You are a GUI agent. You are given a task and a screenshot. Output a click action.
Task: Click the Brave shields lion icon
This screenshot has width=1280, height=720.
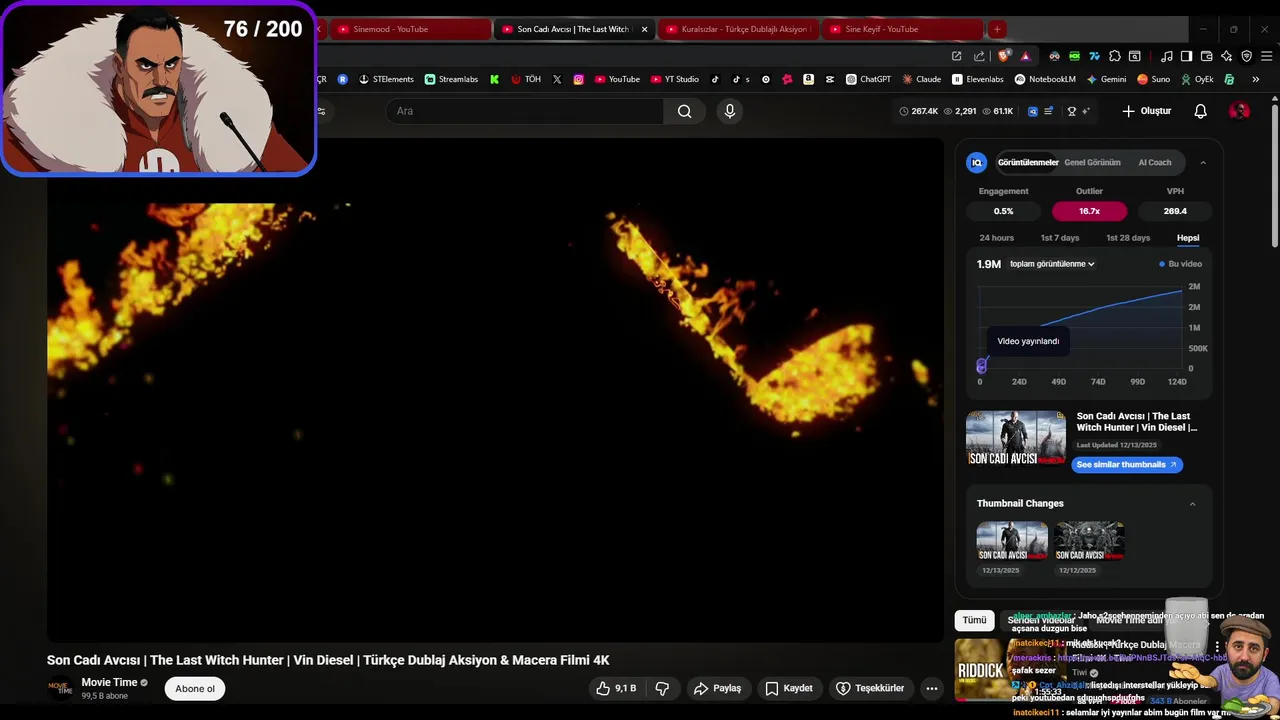(1004, 56)
